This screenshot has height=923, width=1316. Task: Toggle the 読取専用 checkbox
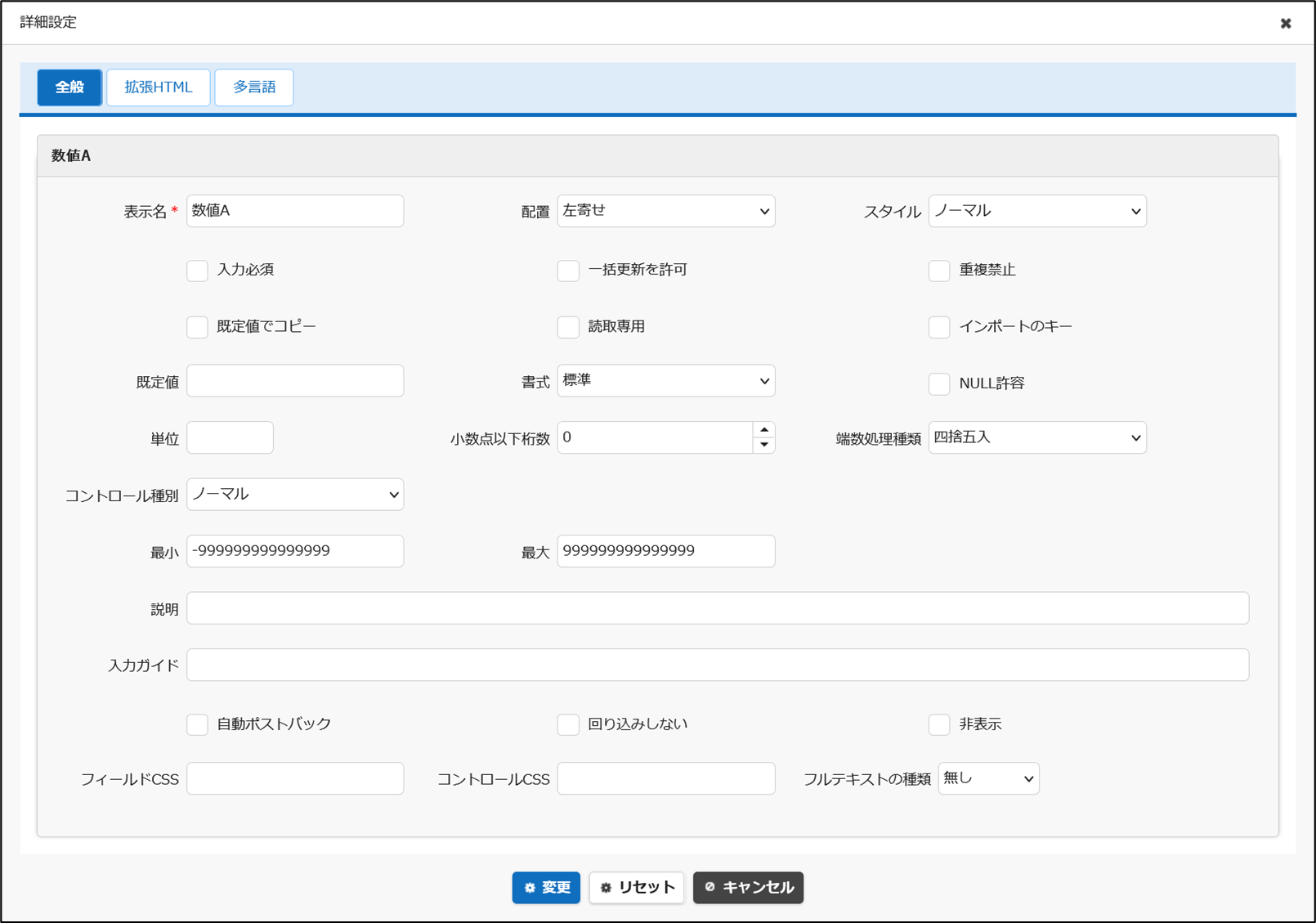coord(568,327)
